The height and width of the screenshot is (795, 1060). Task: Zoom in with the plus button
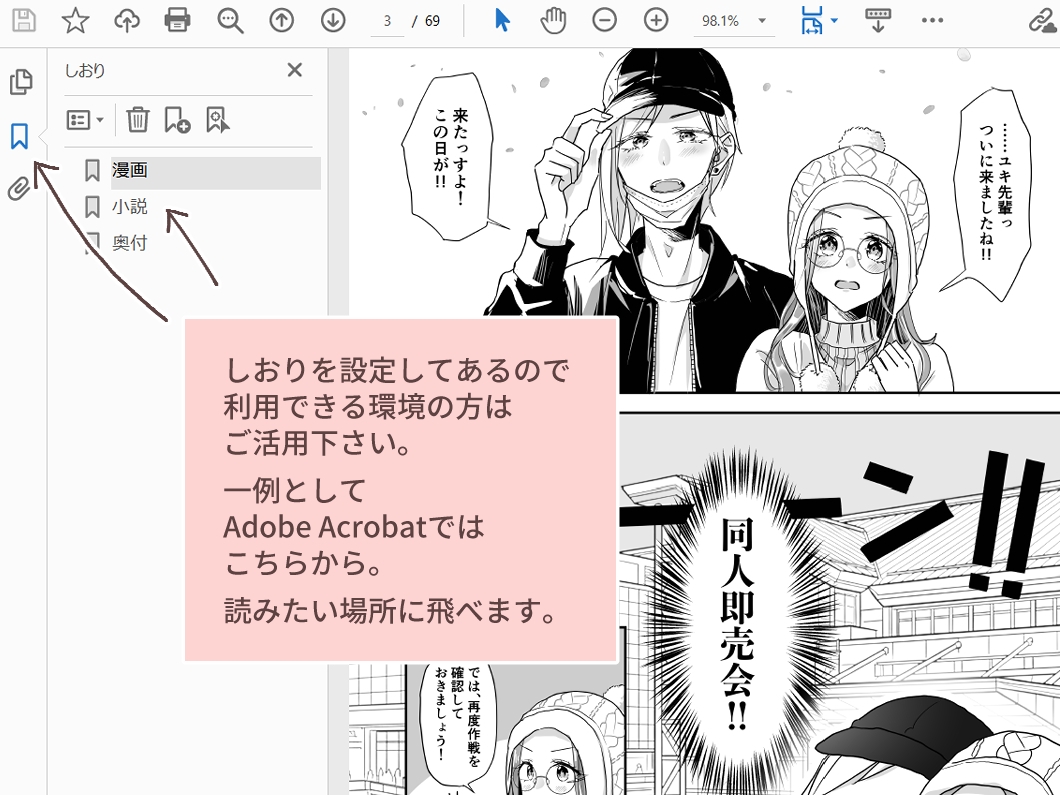click(656, 20)
